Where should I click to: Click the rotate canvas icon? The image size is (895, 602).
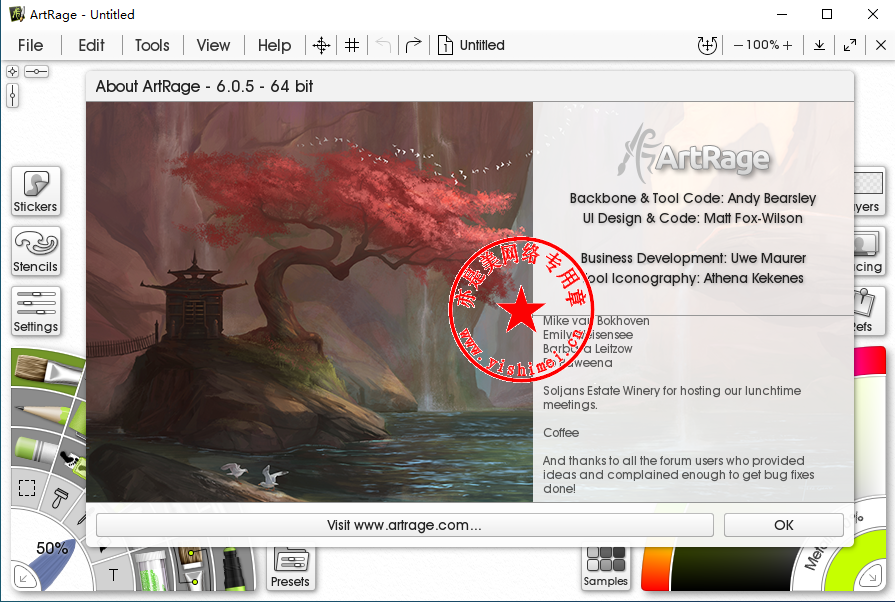point(707,45)
